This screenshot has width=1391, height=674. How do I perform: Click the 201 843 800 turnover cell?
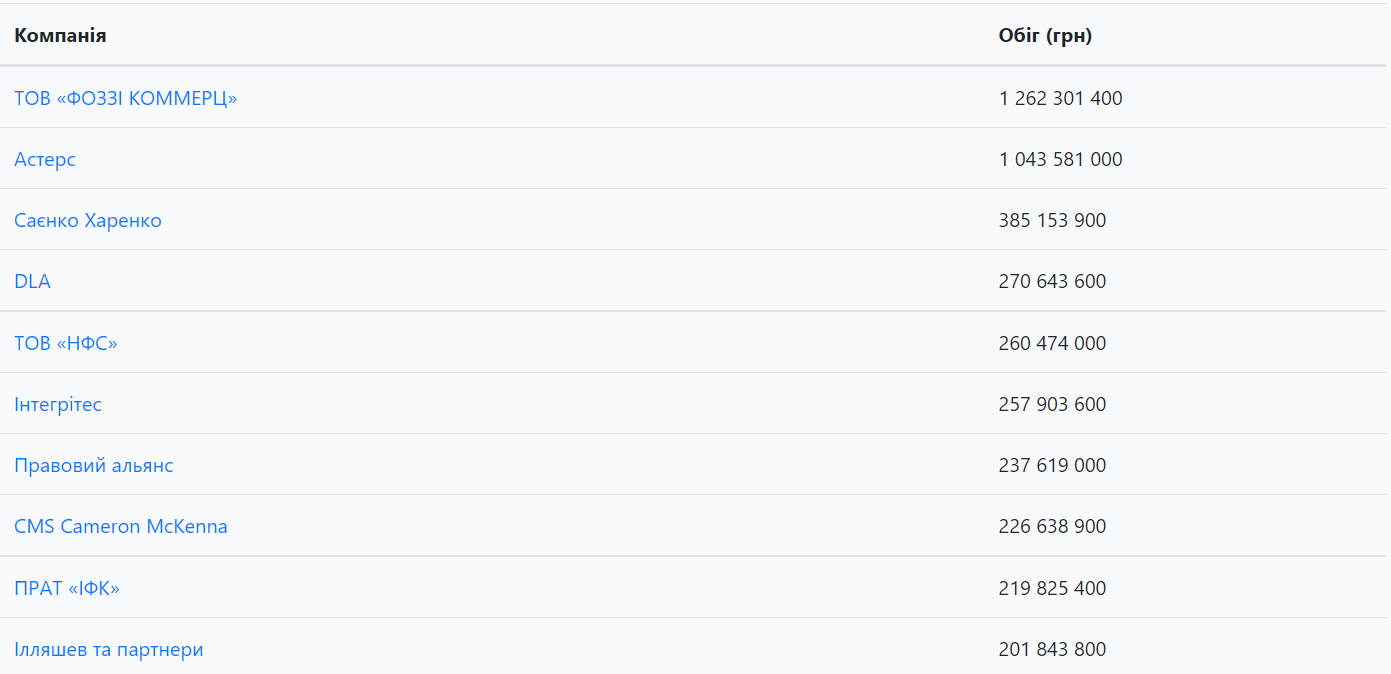pyautogui.click(x=1052, y=649)
